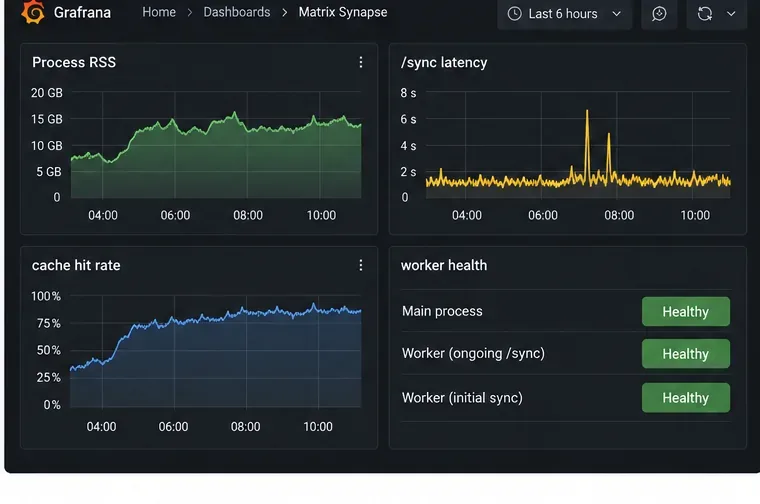This screenshot has height=504, width=760.
Task: Click the /sync latency panel title
Action: point(443,63)
